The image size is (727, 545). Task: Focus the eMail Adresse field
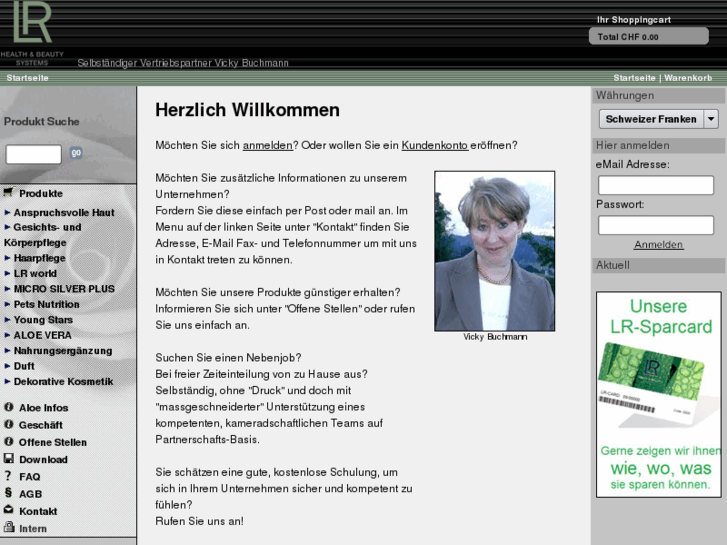click(x=656, y=185)
